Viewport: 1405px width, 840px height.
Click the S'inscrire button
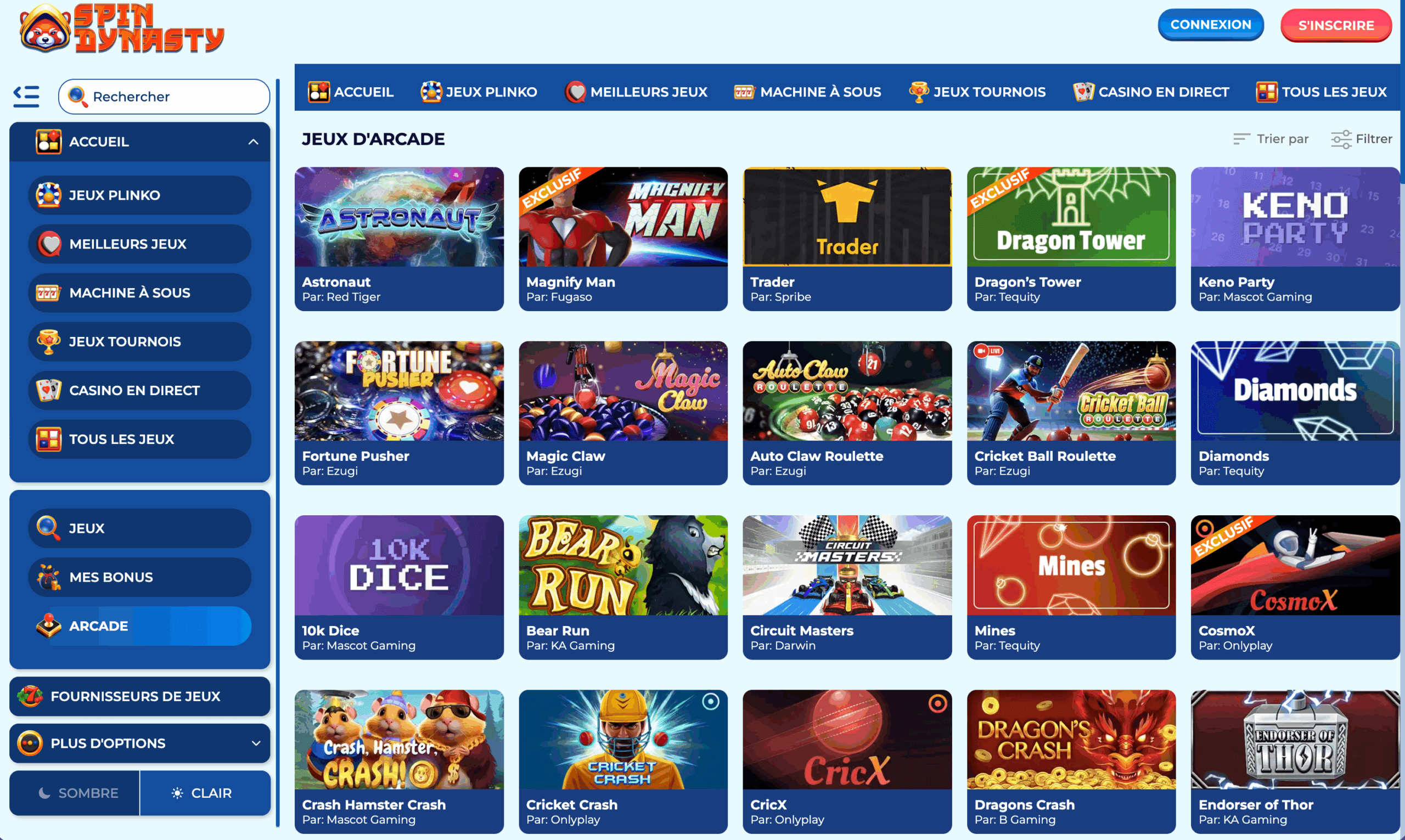coord(1336,25)
